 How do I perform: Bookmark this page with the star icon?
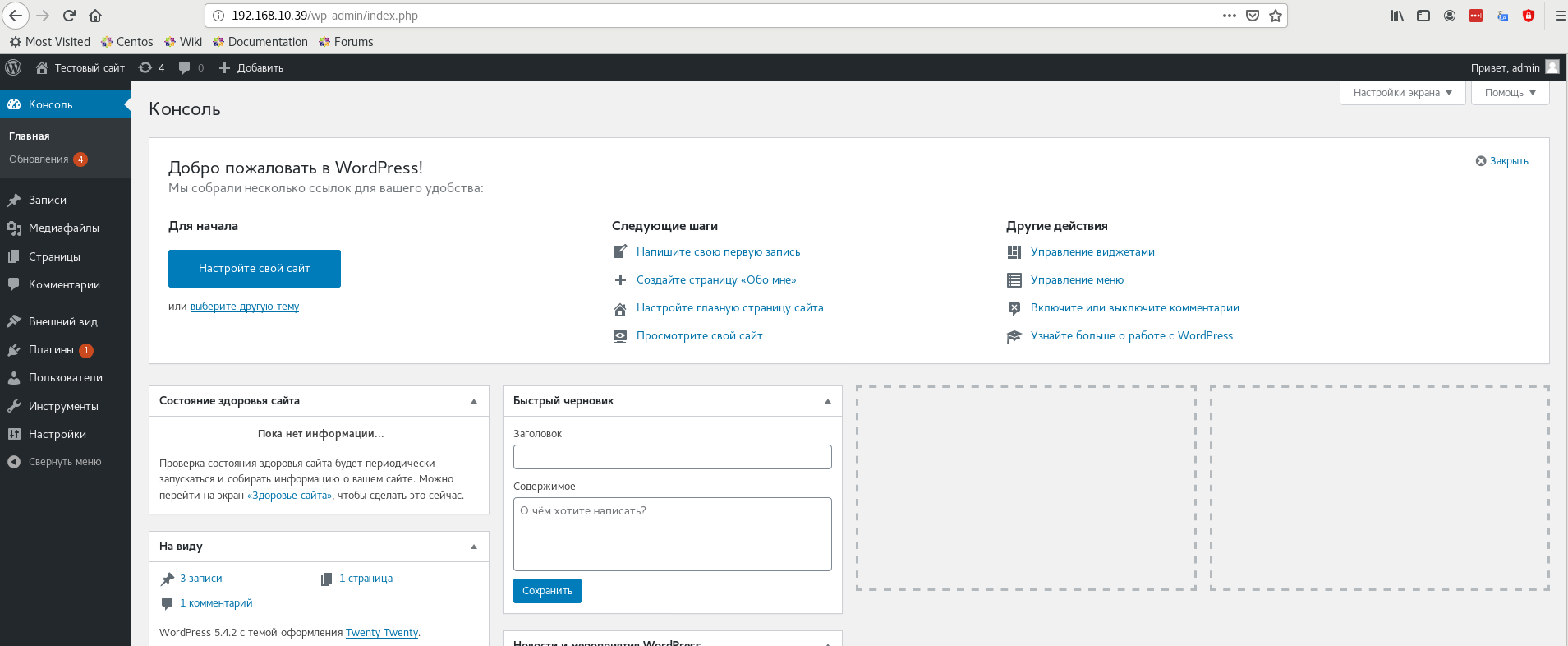point(1276,16)
